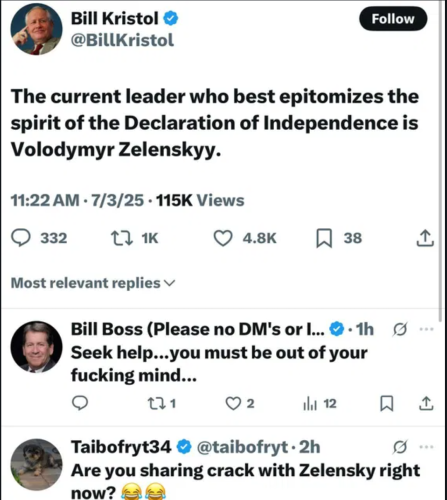Share Bill Kristol's tweet via share icon
The width and height of the screenshot is (447, 500).
(x=425, y=238)
